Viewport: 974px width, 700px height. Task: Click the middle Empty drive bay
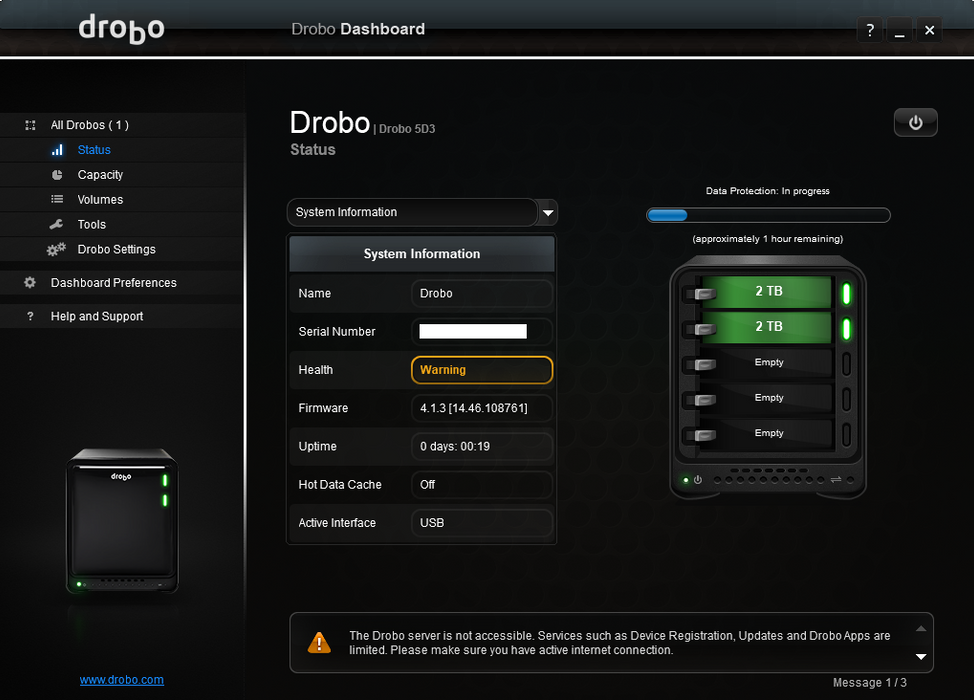(x=768, y=398)
